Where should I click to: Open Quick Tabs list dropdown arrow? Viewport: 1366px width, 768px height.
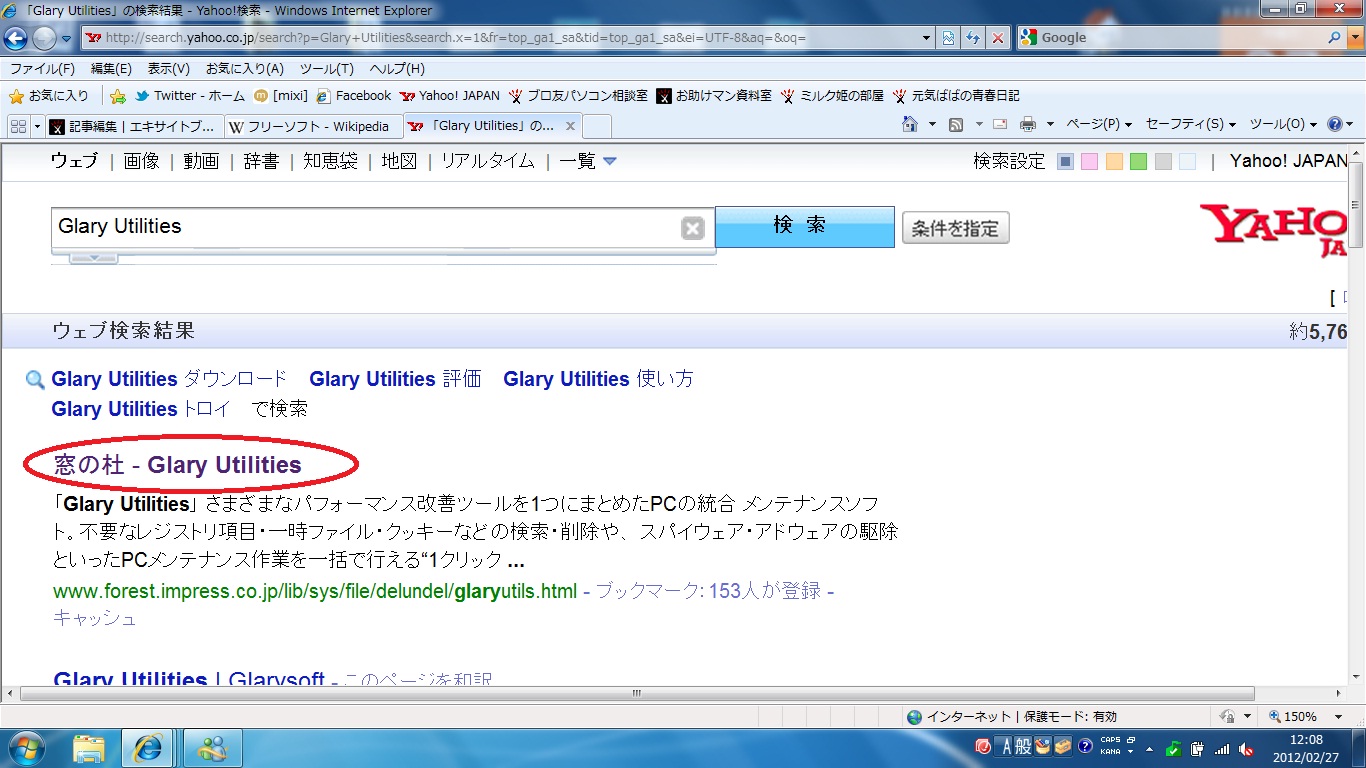38,126
